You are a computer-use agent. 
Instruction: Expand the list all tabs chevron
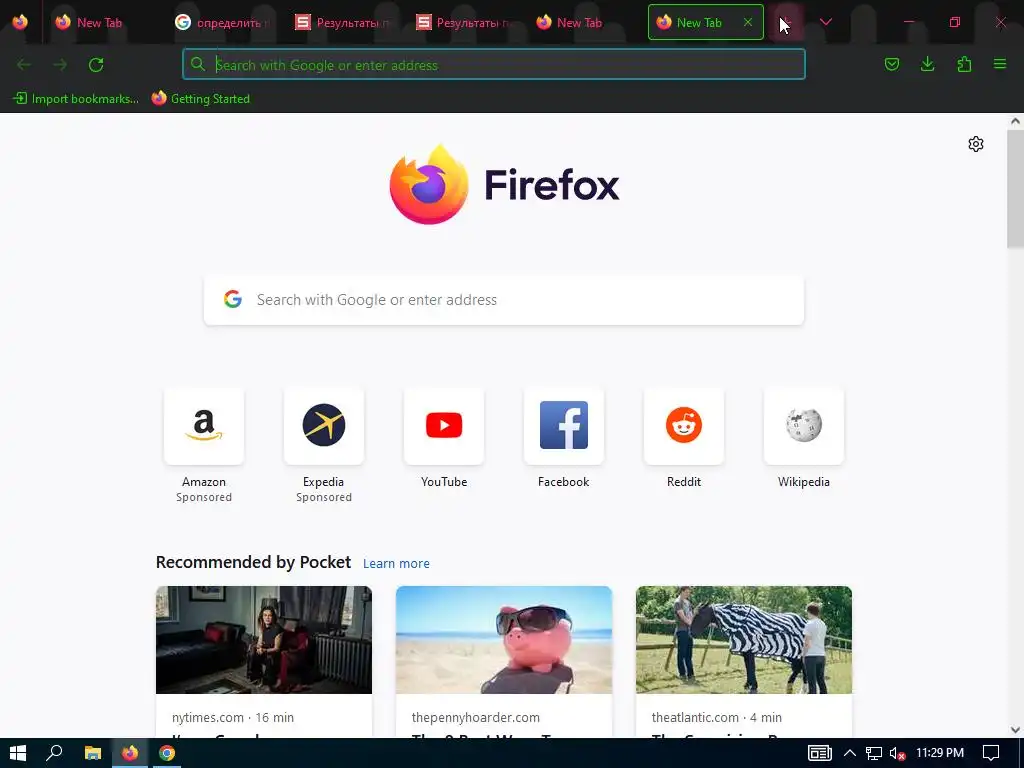tap(825, 22)
